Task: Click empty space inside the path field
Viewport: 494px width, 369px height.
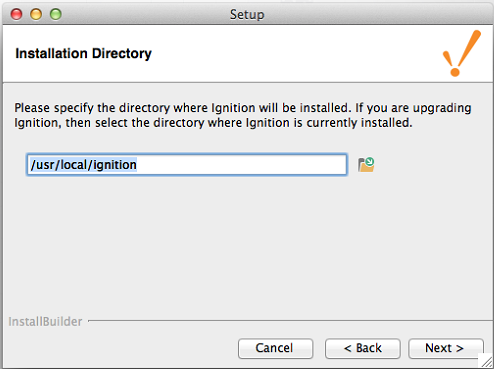Action: click(x=242, y=164)
